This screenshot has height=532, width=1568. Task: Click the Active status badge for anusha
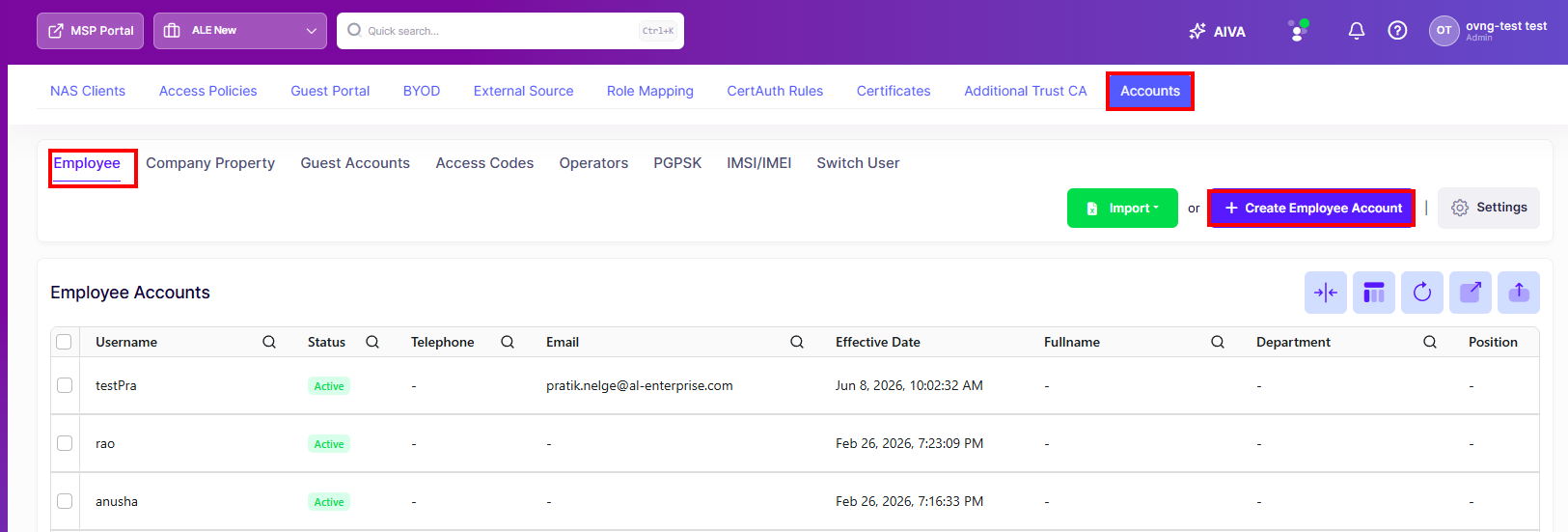[329, 502]
